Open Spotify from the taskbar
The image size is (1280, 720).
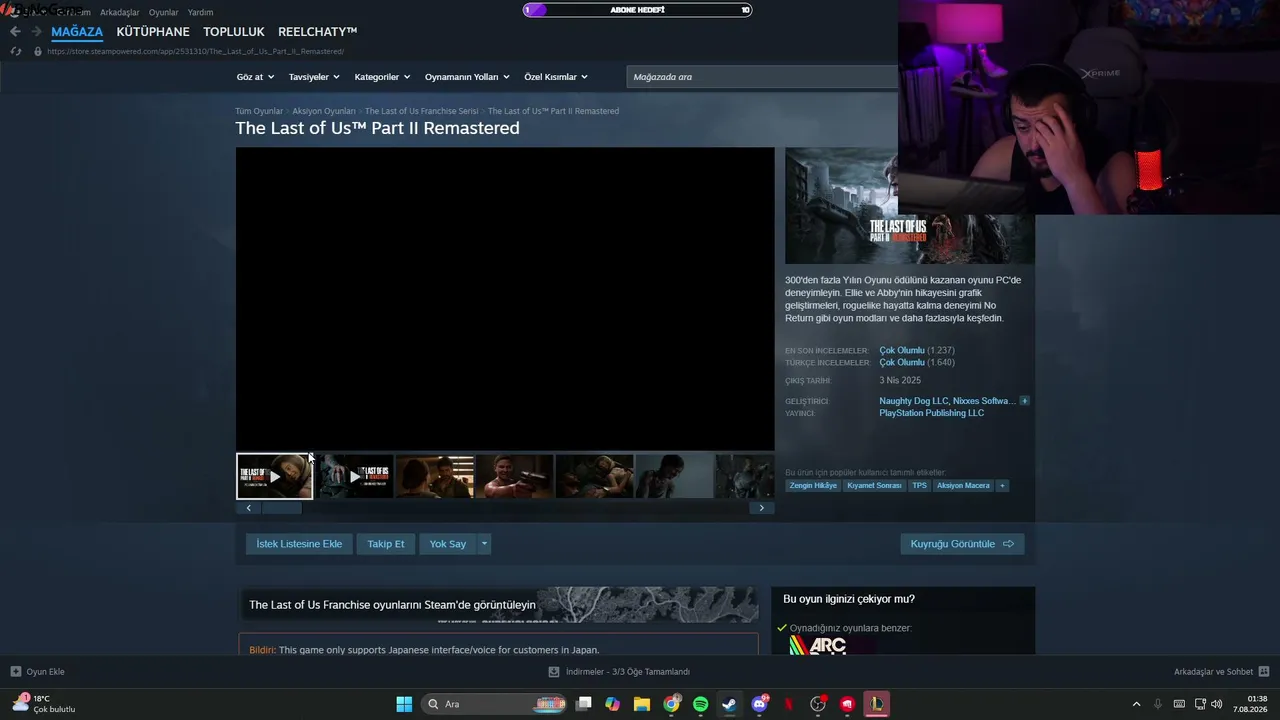pos(701,704)
